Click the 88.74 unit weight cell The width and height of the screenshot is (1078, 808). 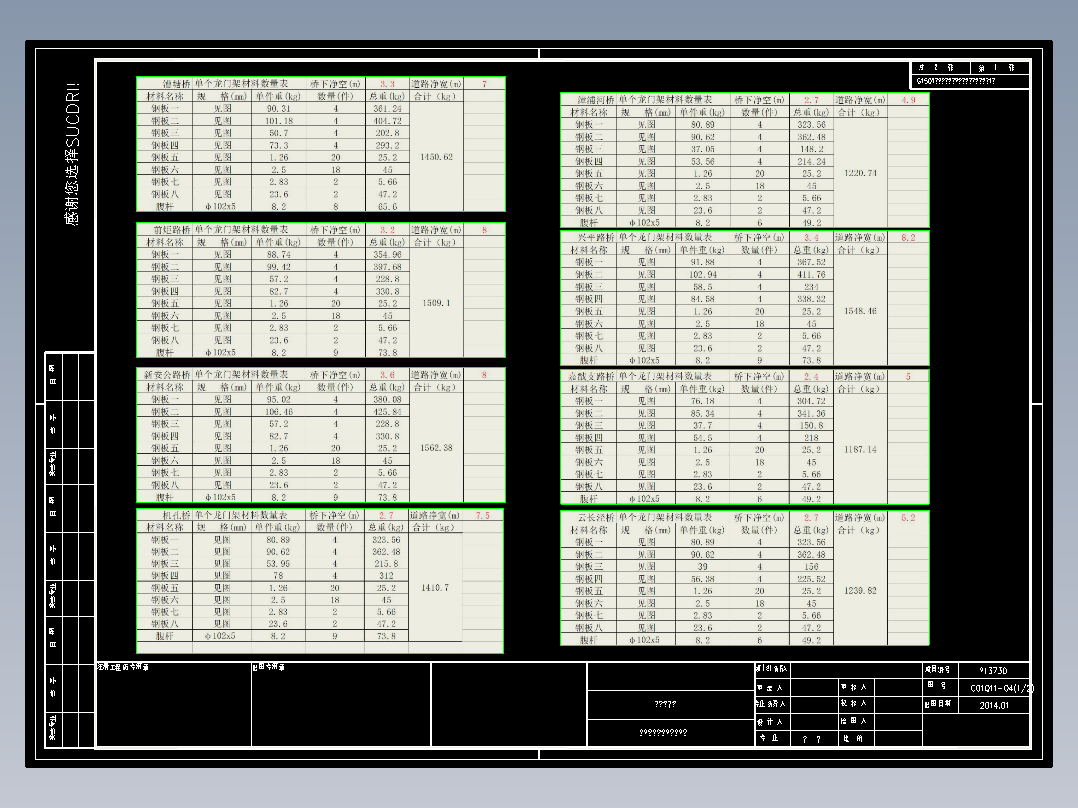pos(278,254)
